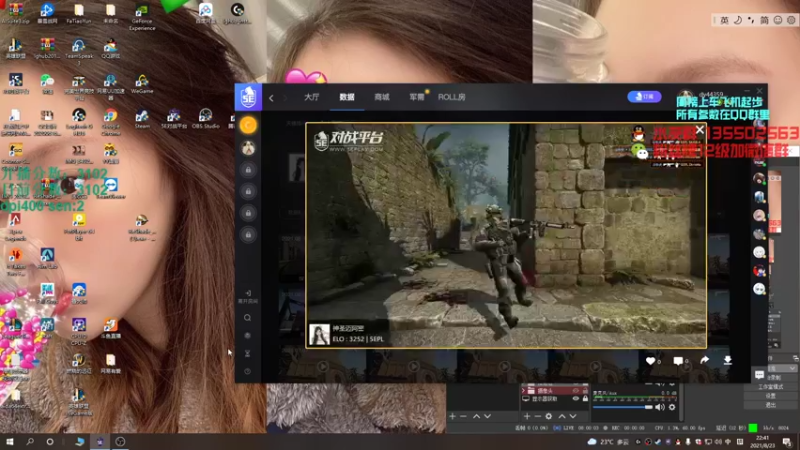Screen dimensions: 800x450
Task: Click the orange coin icon in 5E sidebar
Action: pos(248,125)
